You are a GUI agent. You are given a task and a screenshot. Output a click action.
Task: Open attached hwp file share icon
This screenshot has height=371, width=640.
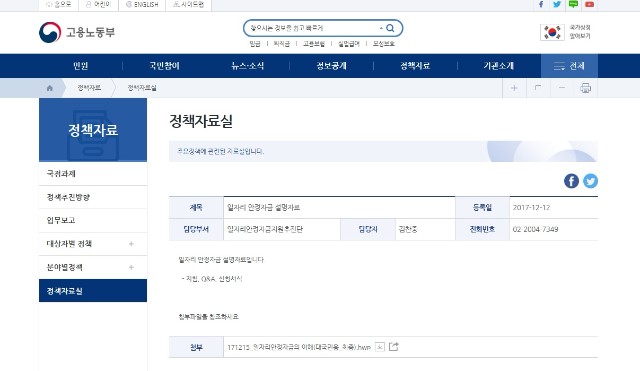393,347
